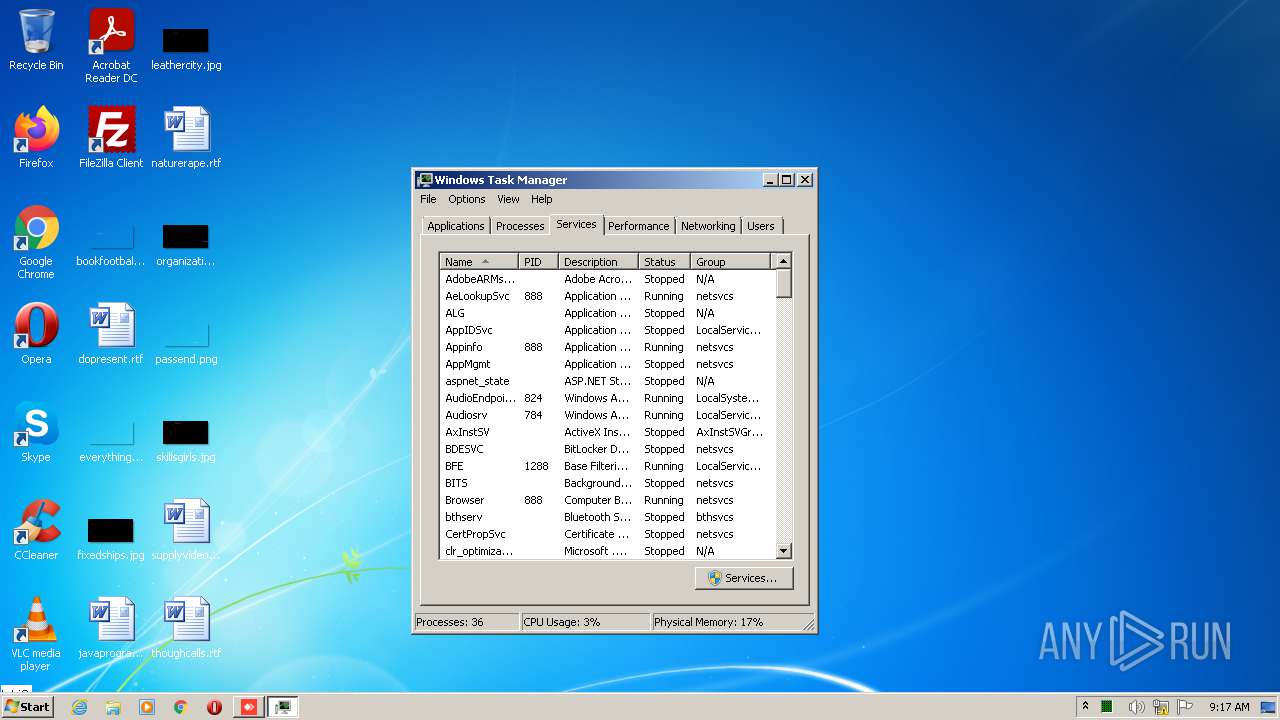The height and width of the screenshot is (720, 1280).
Task: Select the BITS service row
Action: point(607,483)
